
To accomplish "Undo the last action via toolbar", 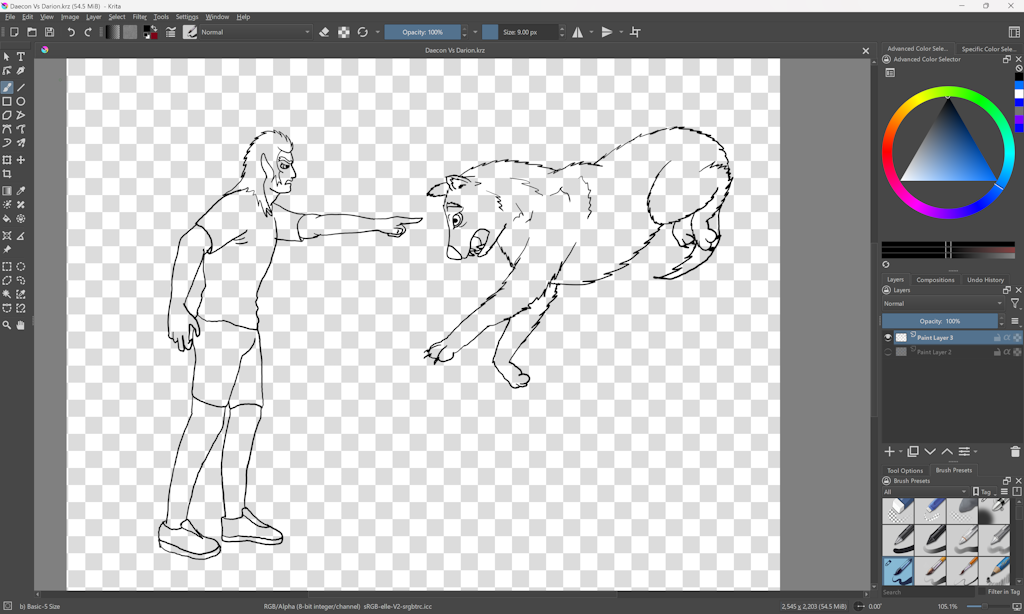I will pyautogui.click(x=71, y=32).
